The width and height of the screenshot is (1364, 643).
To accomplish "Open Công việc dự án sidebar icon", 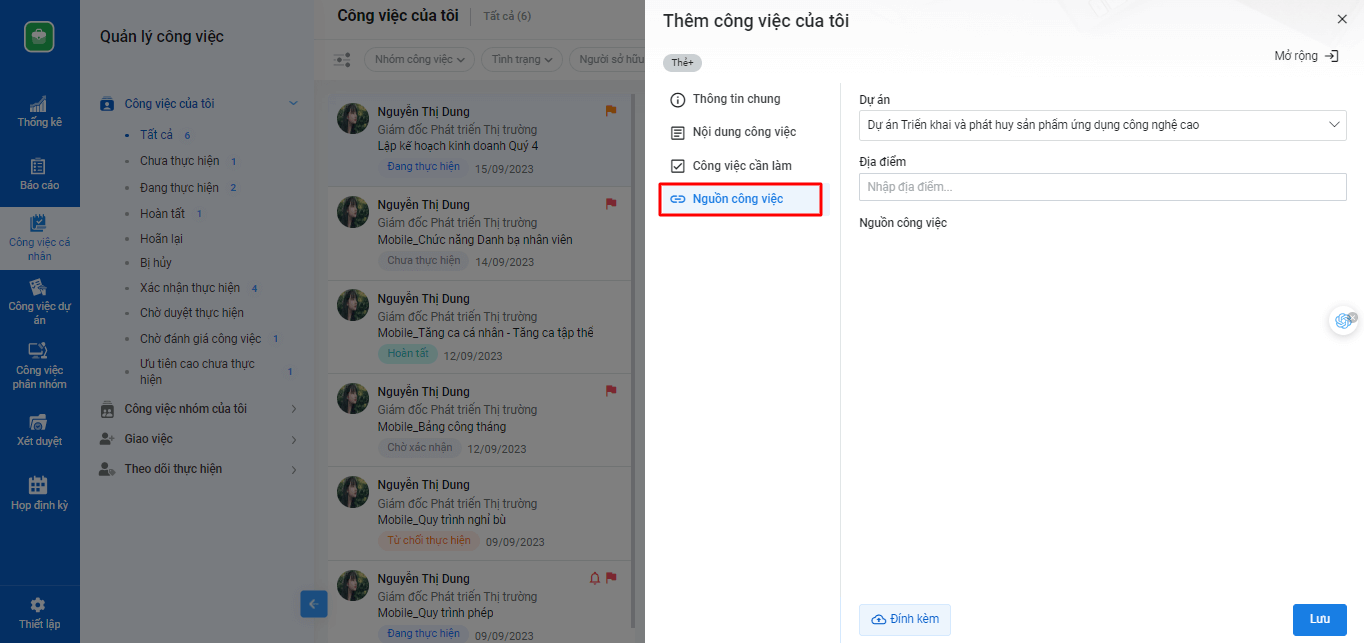I will pos(39,302).
